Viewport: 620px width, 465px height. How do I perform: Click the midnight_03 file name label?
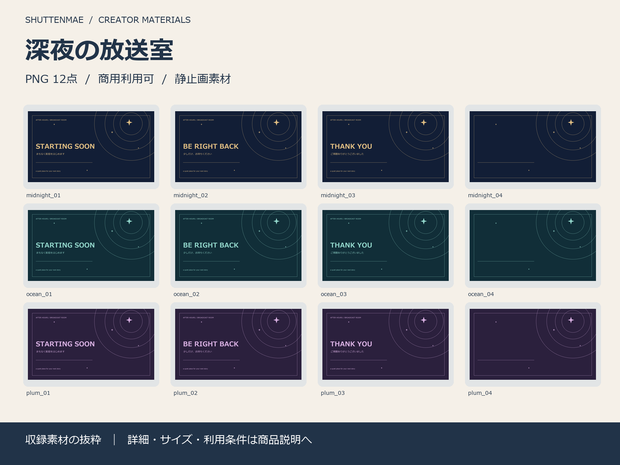[338, 195]
